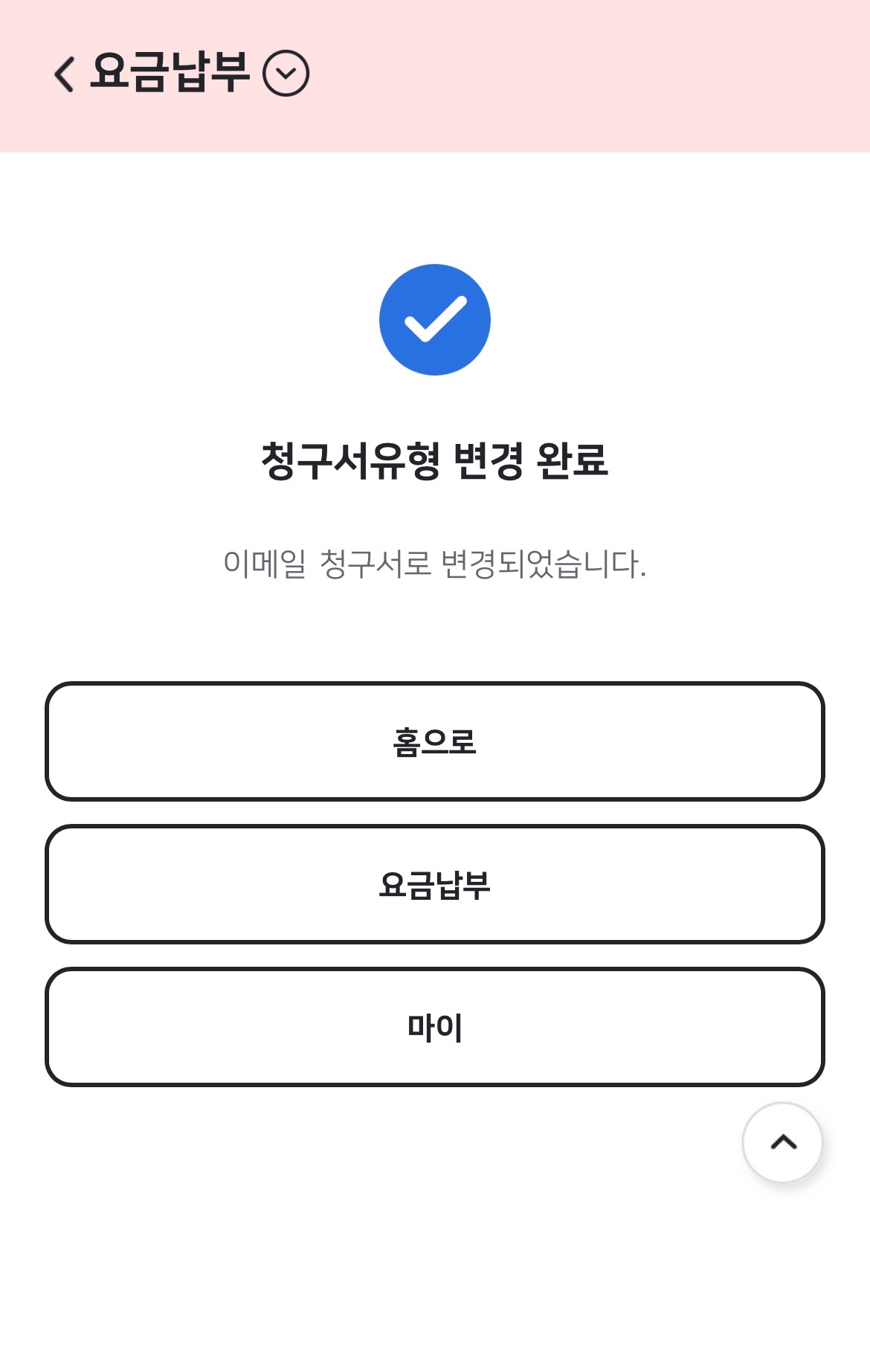Click empty area of pink header bar
The height and width of the screenshot is (1372, 870).
coord(595,74)
